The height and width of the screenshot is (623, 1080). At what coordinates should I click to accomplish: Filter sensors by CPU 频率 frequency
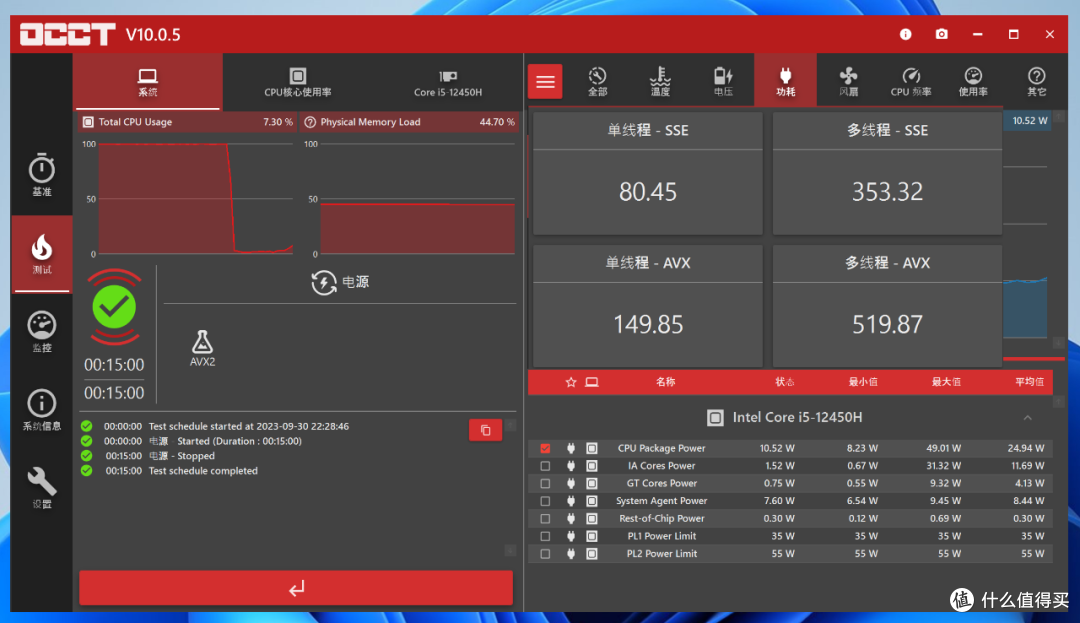tap(911, 81)
